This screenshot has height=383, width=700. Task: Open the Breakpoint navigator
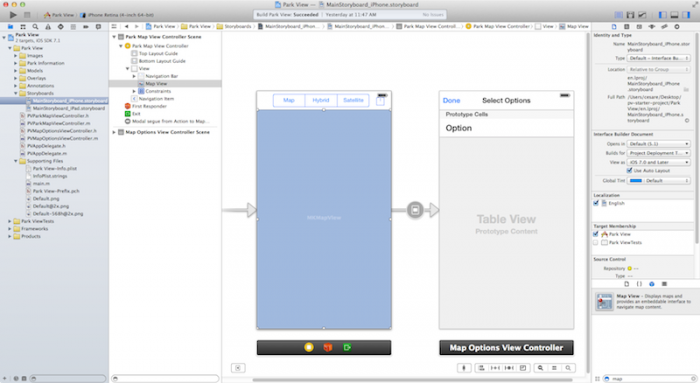click(x=85, y=27)
